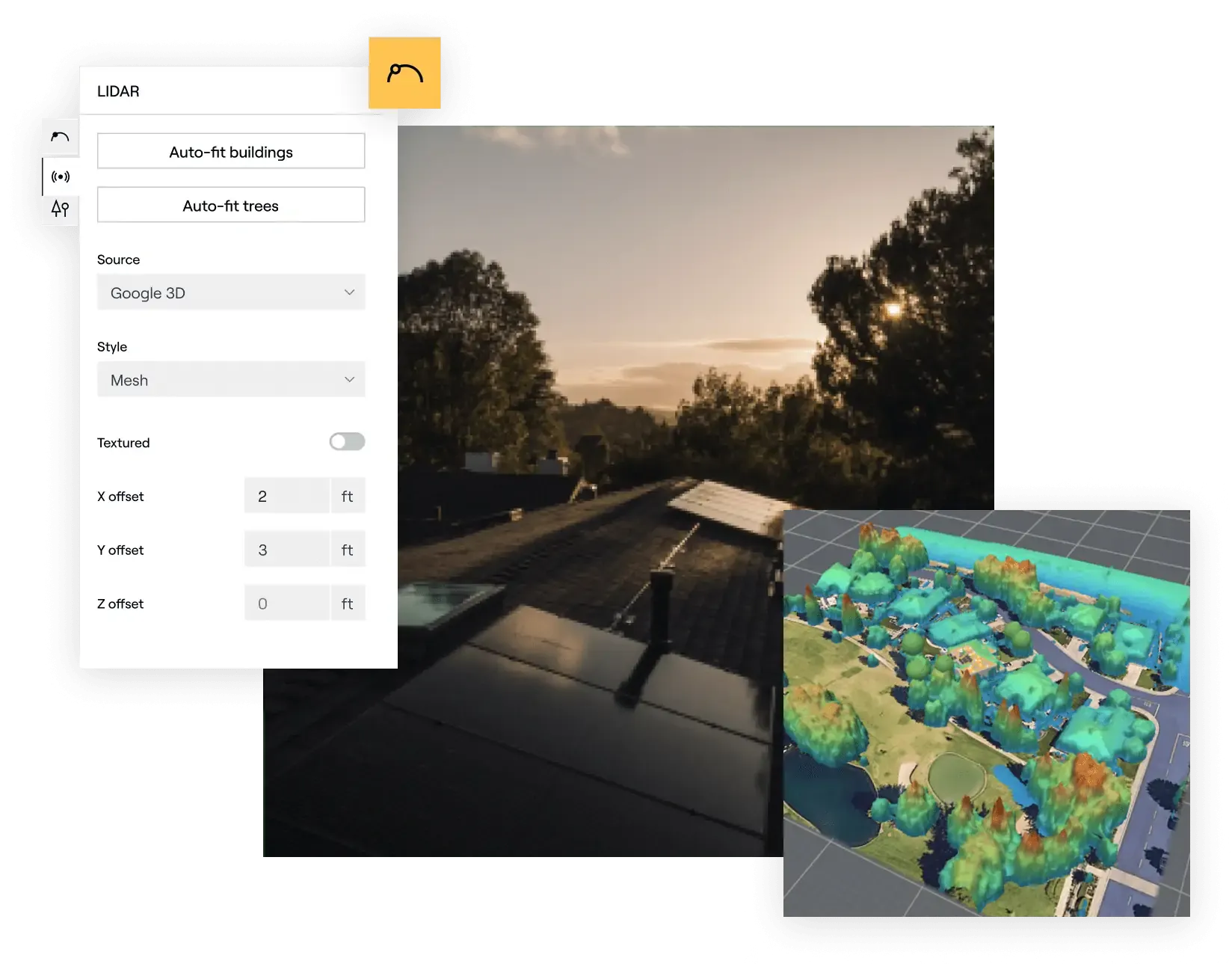Click the LIDAR panel title

(x=118, y=91)
